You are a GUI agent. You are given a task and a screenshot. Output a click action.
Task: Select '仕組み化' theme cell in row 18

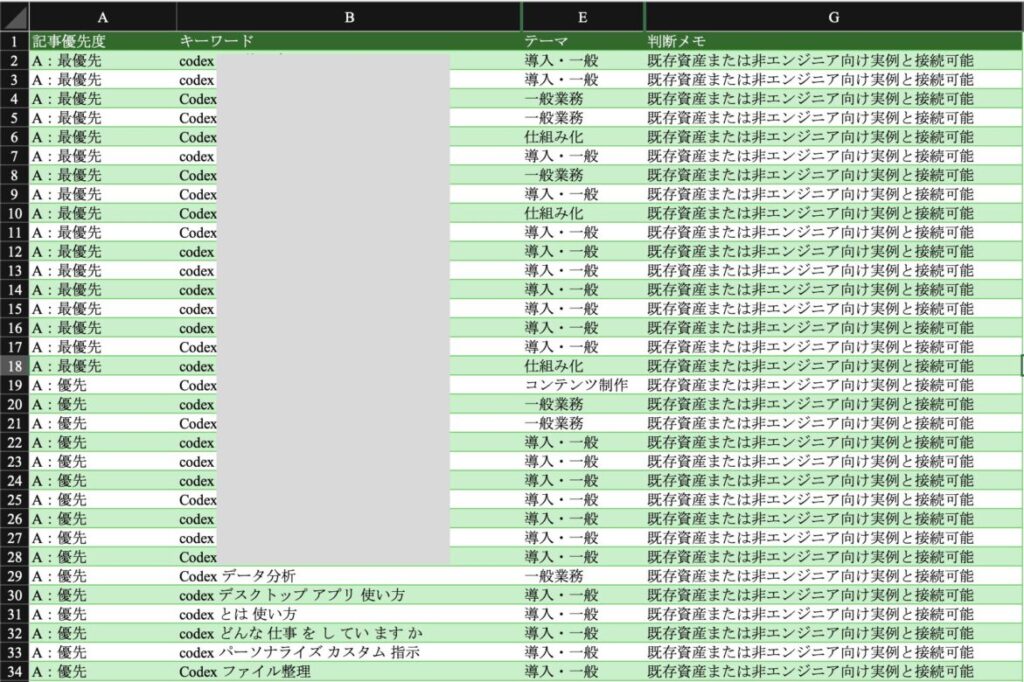pyautogui.click(x=583, y=366)
